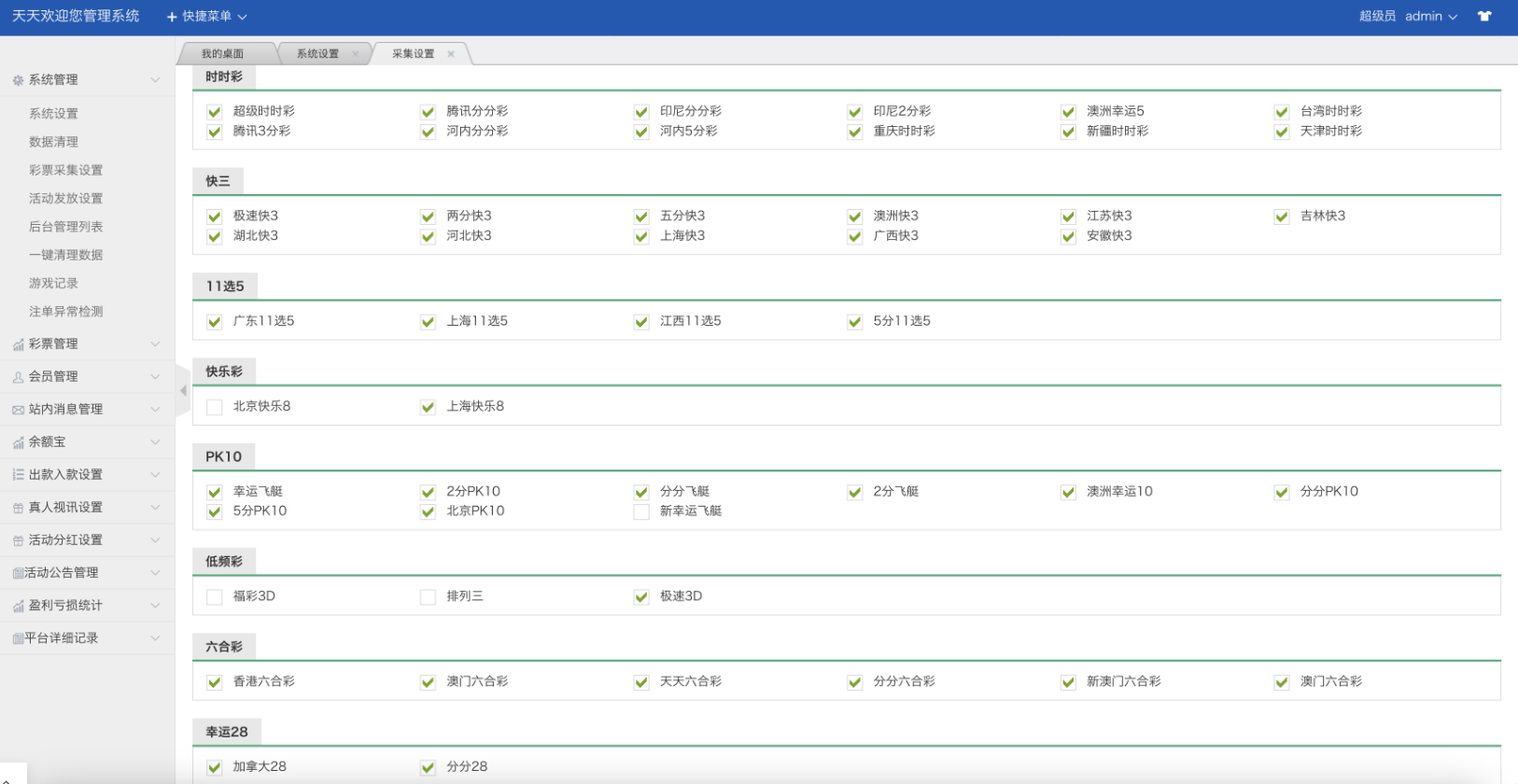
Task: Open 注单异常检测 in the sidebar
Action: (65, 312)
